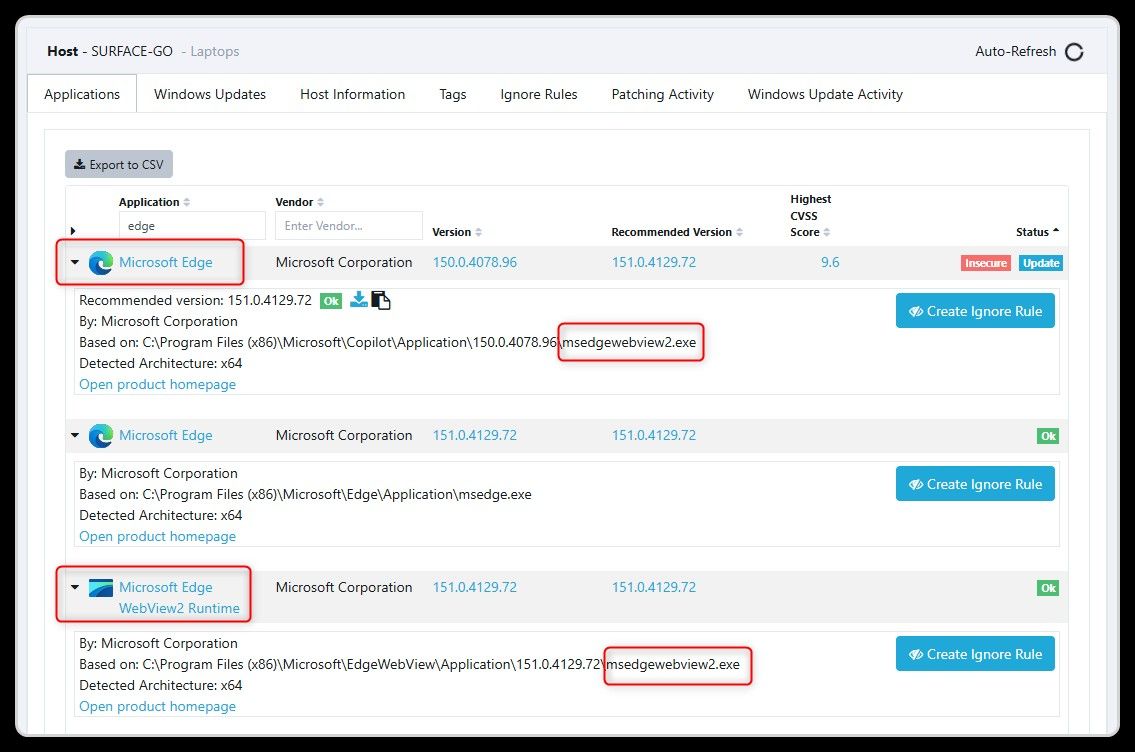Collapse the insecure Microsoft Edge row
The height and width of the screenshot is (752, 1135).
tap(75, 262)
